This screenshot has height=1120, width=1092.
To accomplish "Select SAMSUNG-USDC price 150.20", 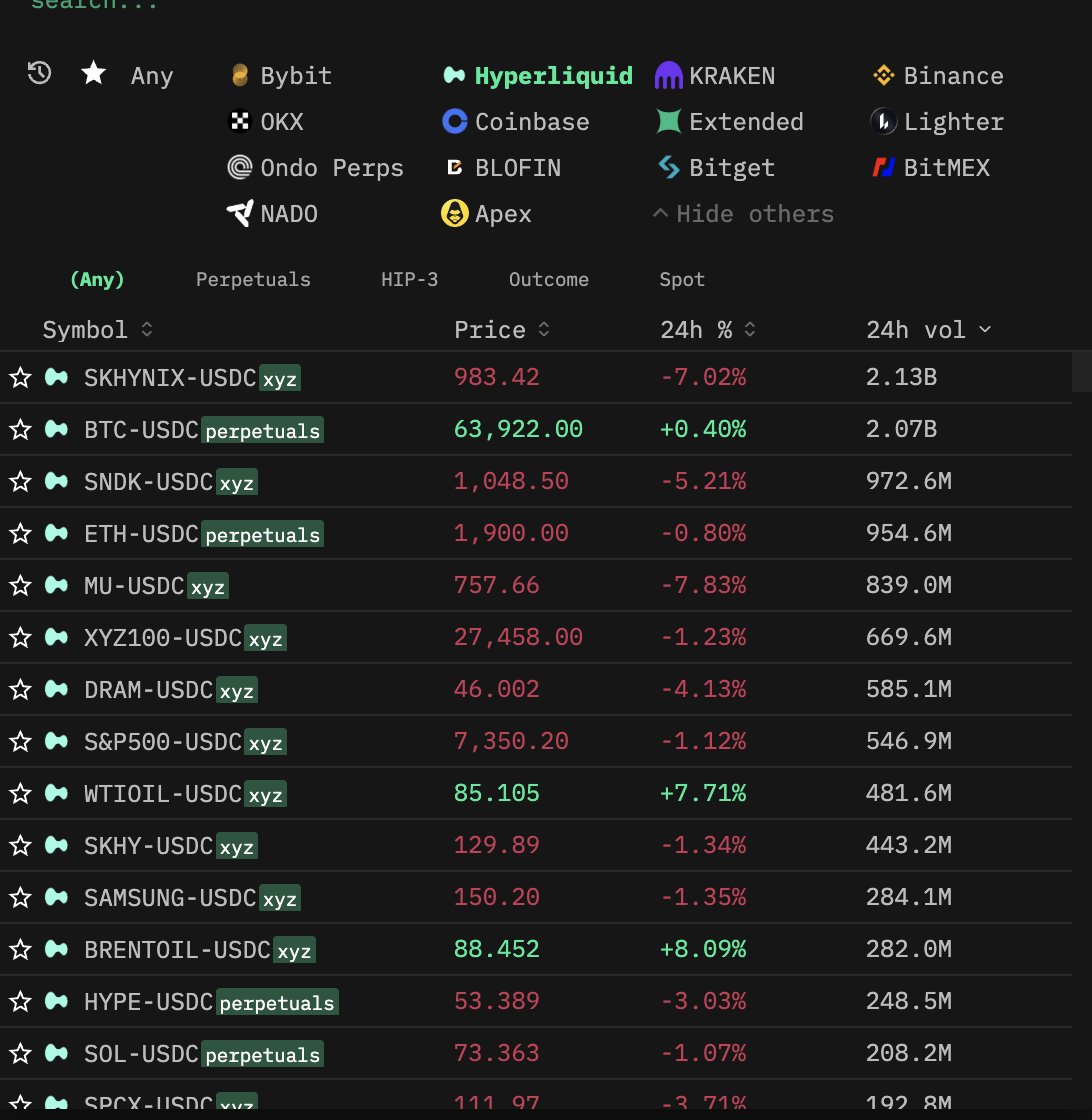I will pos(497,897).
